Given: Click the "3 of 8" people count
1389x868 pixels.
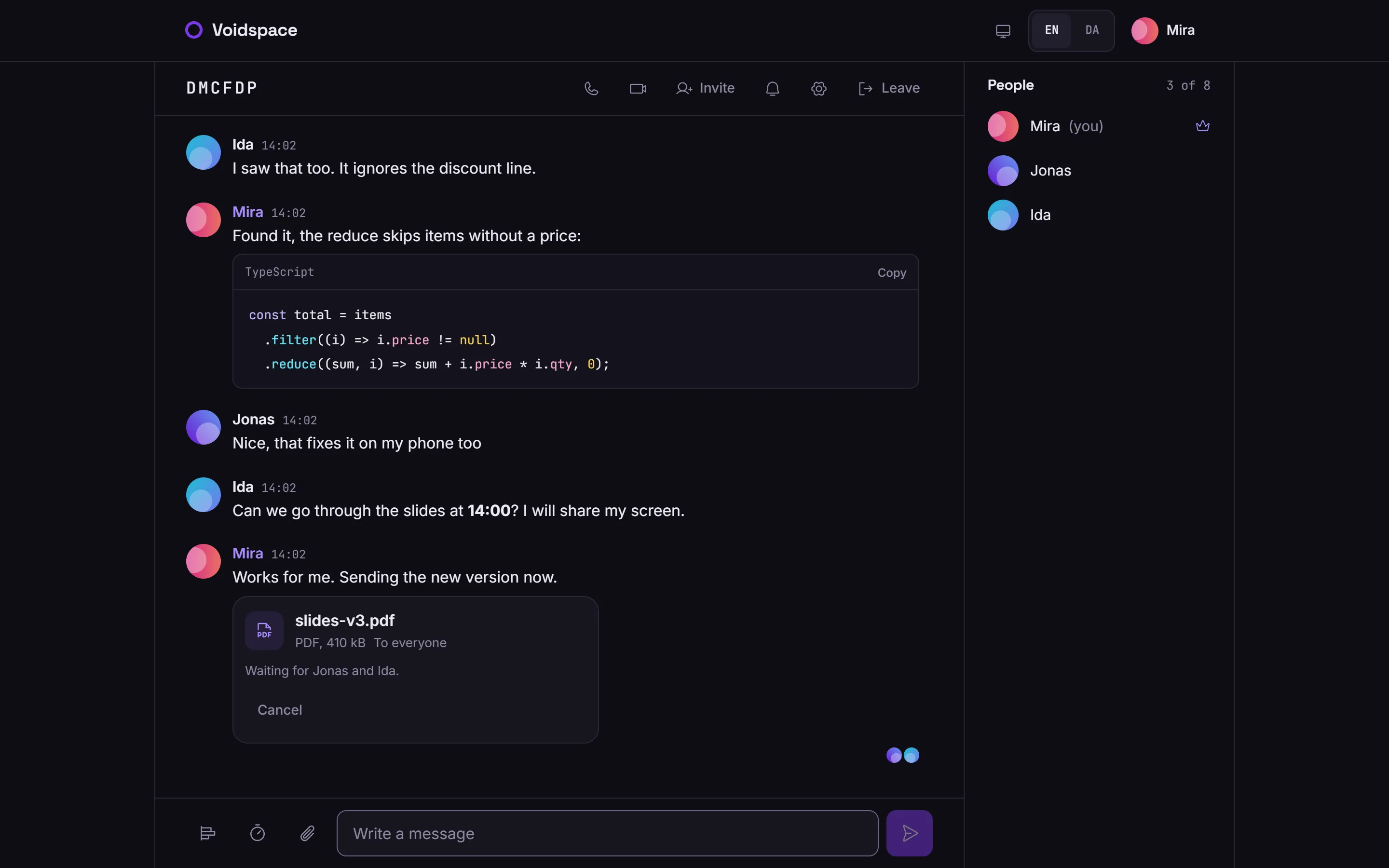Looking at the screenshot, I should (x=1188, y=85).
